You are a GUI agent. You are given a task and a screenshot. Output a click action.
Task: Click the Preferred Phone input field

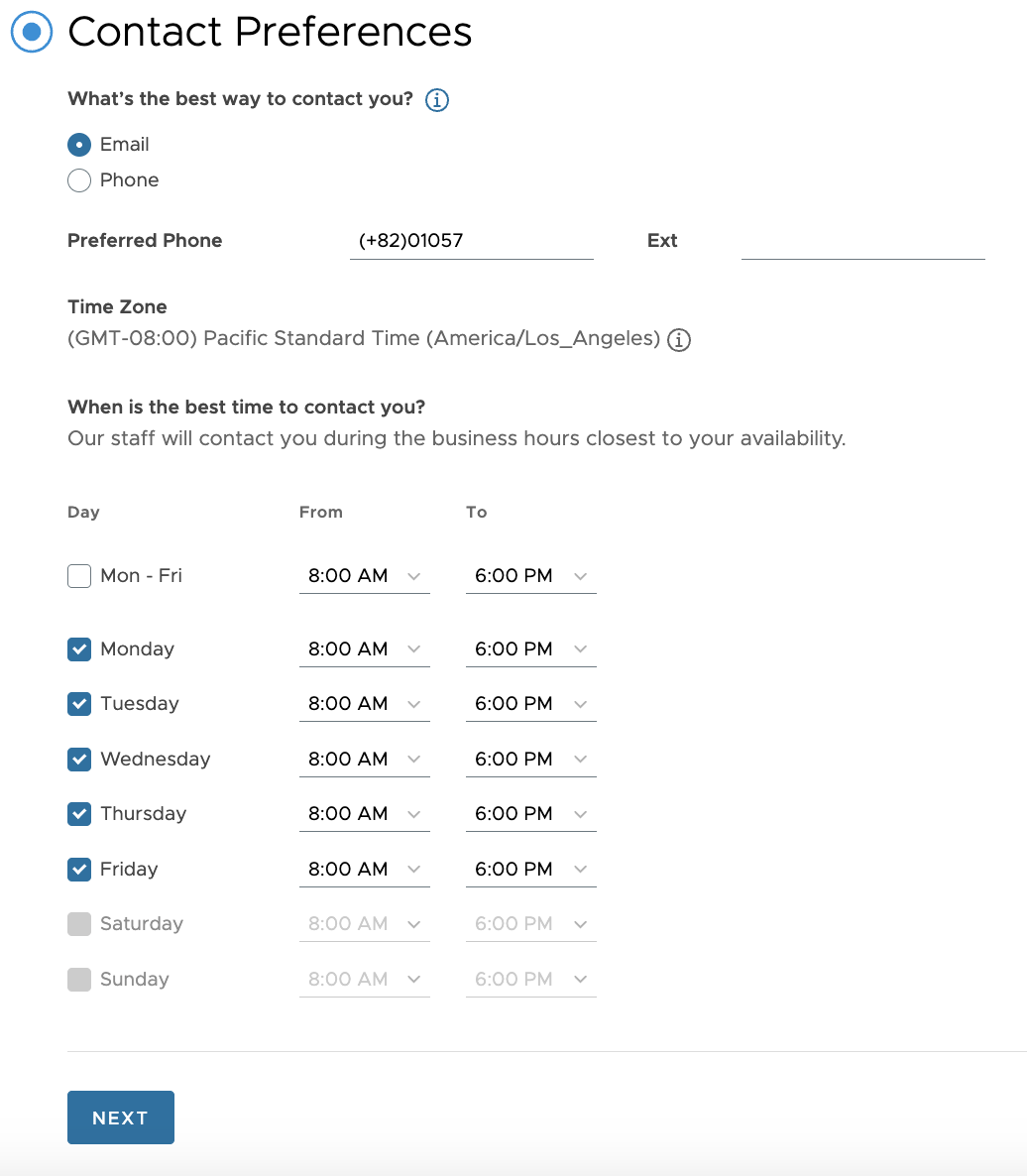tap(471, 241)
